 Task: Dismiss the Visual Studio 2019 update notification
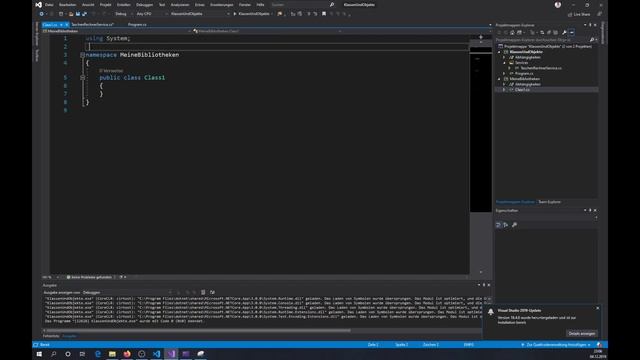tap(598, 308)
